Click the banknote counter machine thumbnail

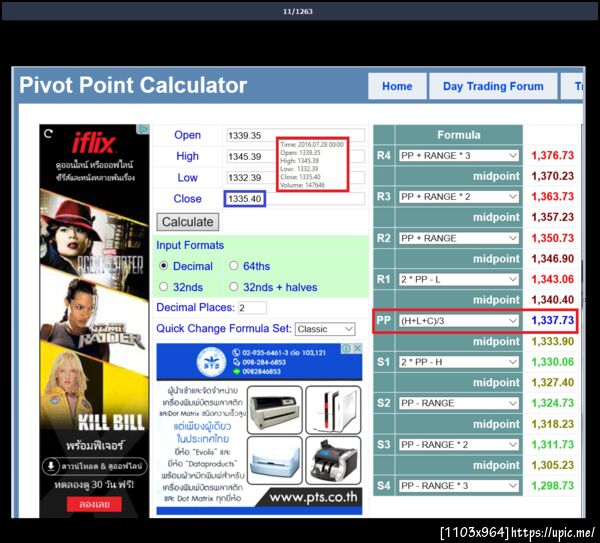(x=333, y=460)
